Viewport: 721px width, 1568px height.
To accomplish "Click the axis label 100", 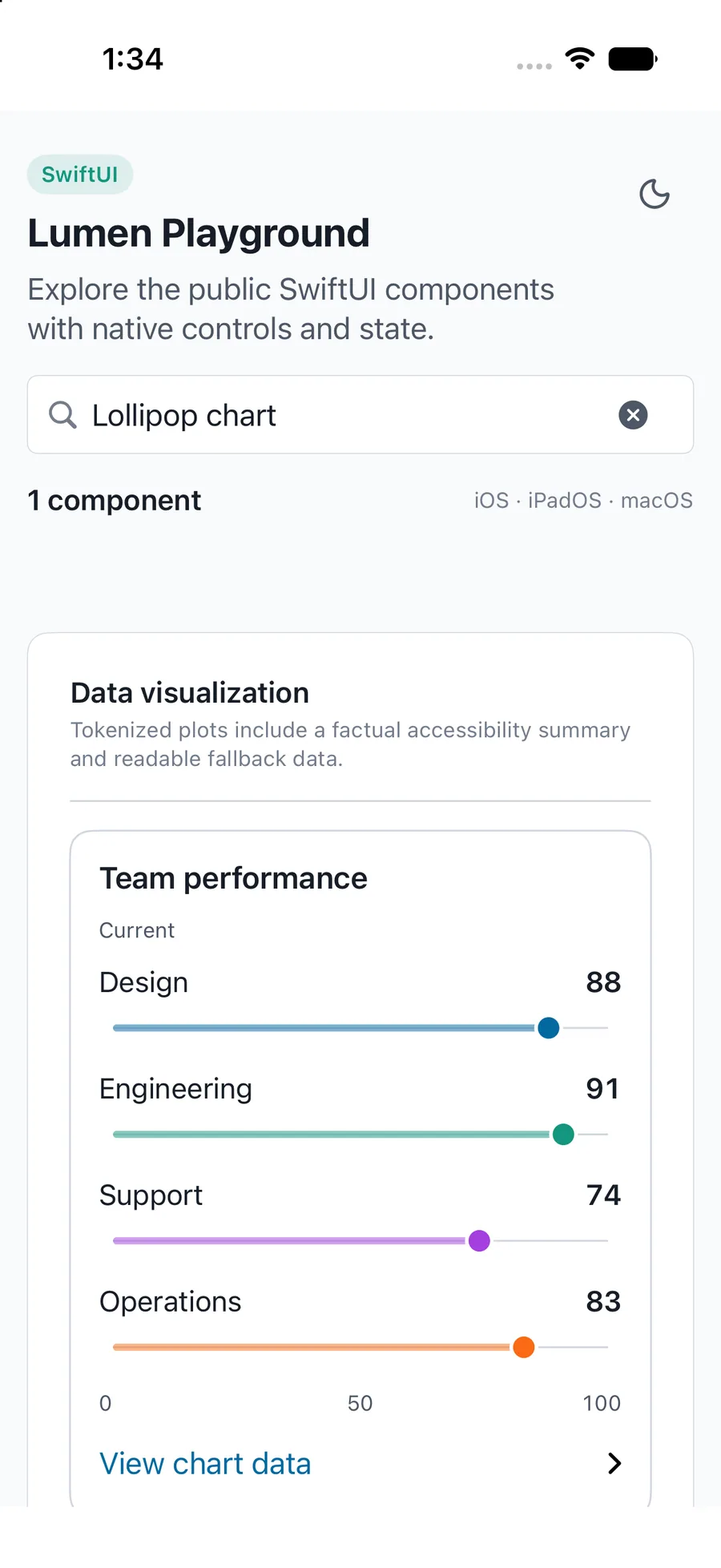I will coord(602,1404).
